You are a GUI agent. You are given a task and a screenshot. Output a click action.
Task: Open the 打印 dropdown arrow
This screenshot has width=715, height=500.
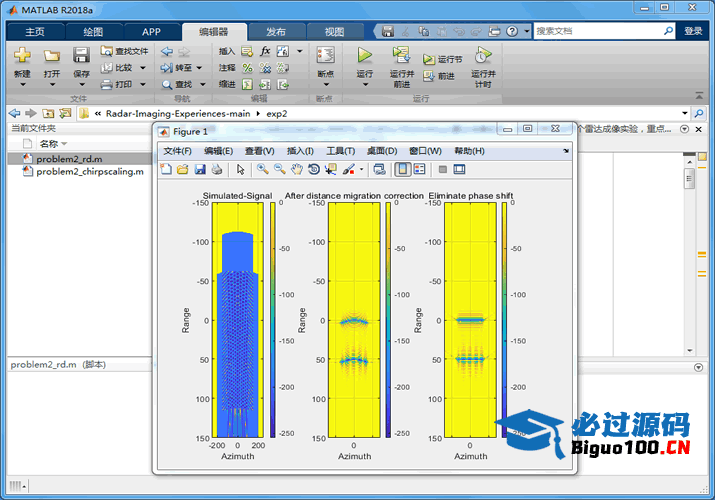[x=143, y=84]
